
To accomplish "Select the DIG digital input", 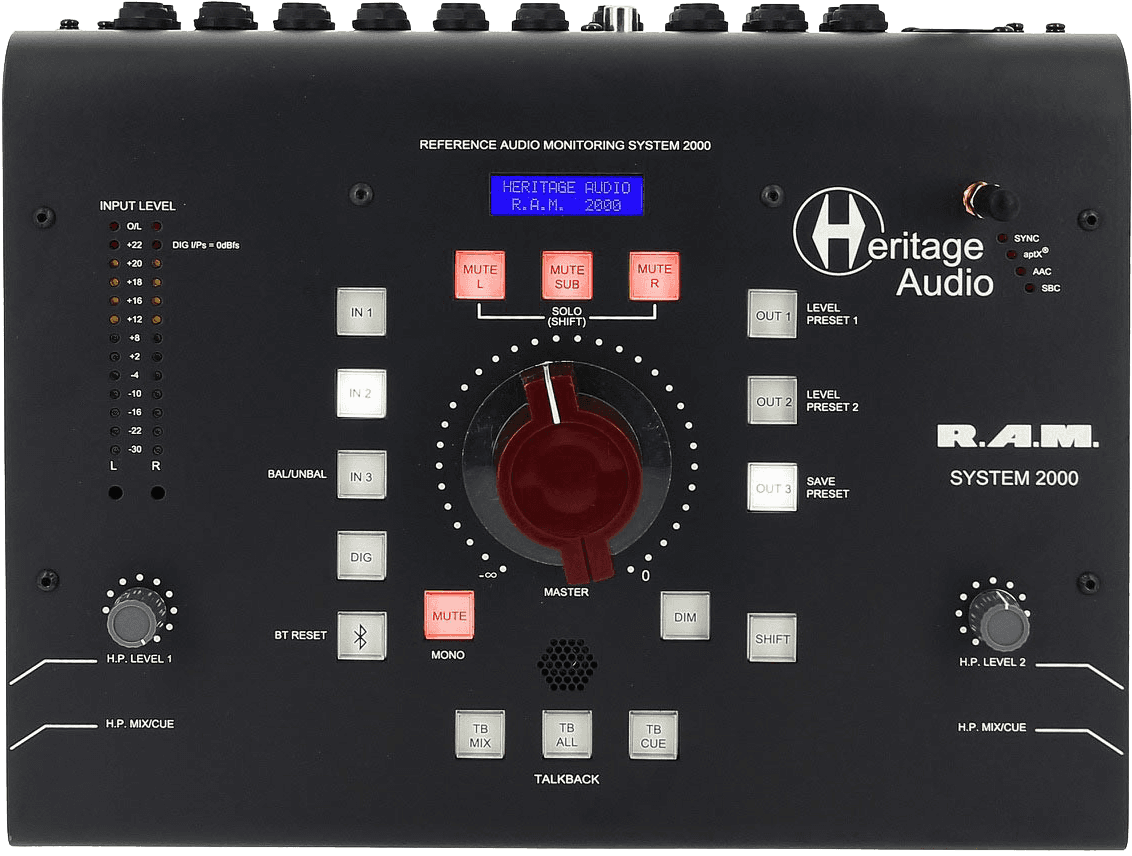I will (x=361, y=556).
